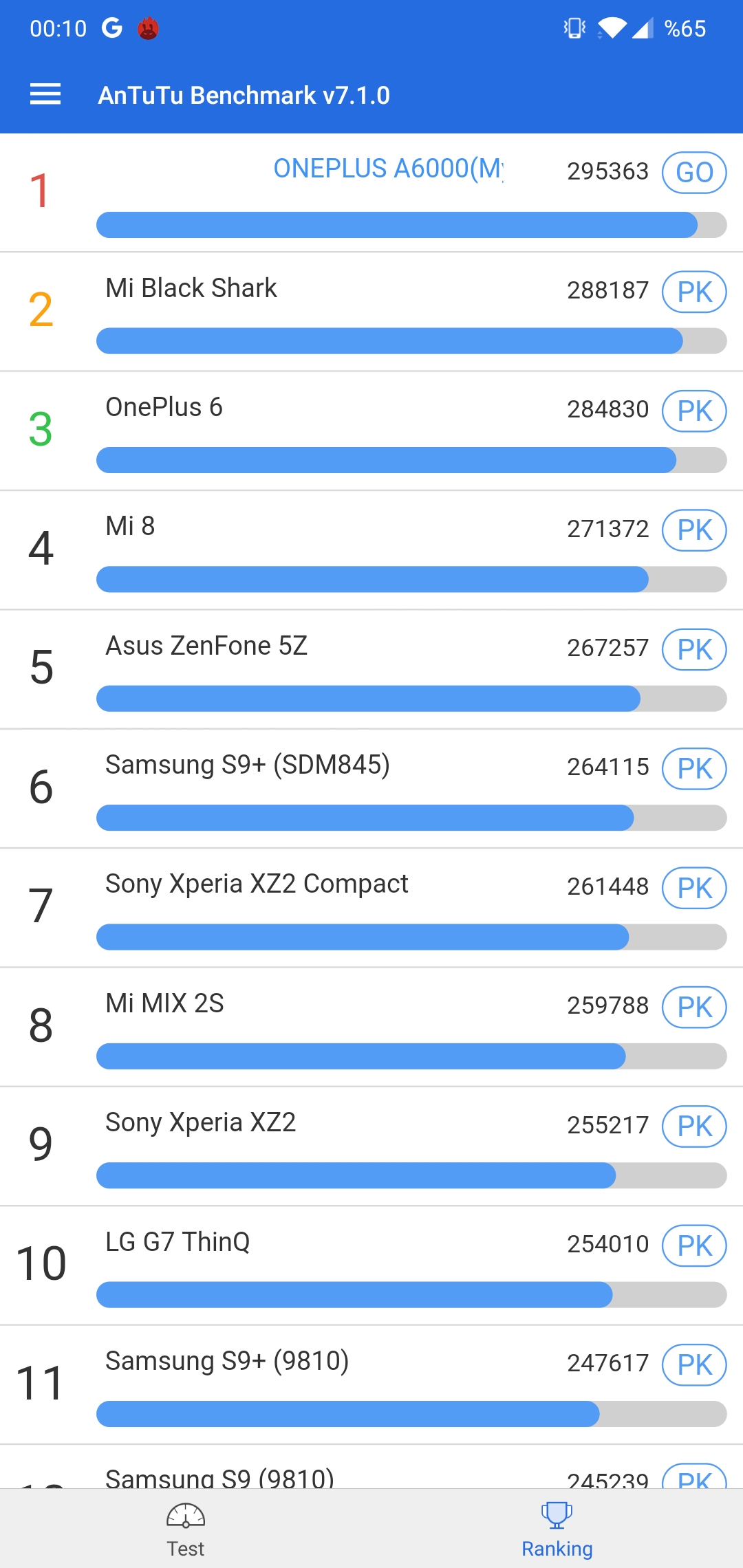
Task: Tap GO button for ONEPLUS A6000
Action: click(x=694, y=173)
